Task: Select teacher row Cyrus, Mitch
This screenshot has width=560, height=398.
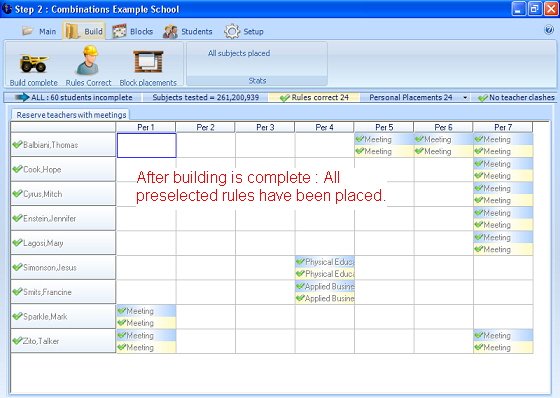Action: coord(63,194)
